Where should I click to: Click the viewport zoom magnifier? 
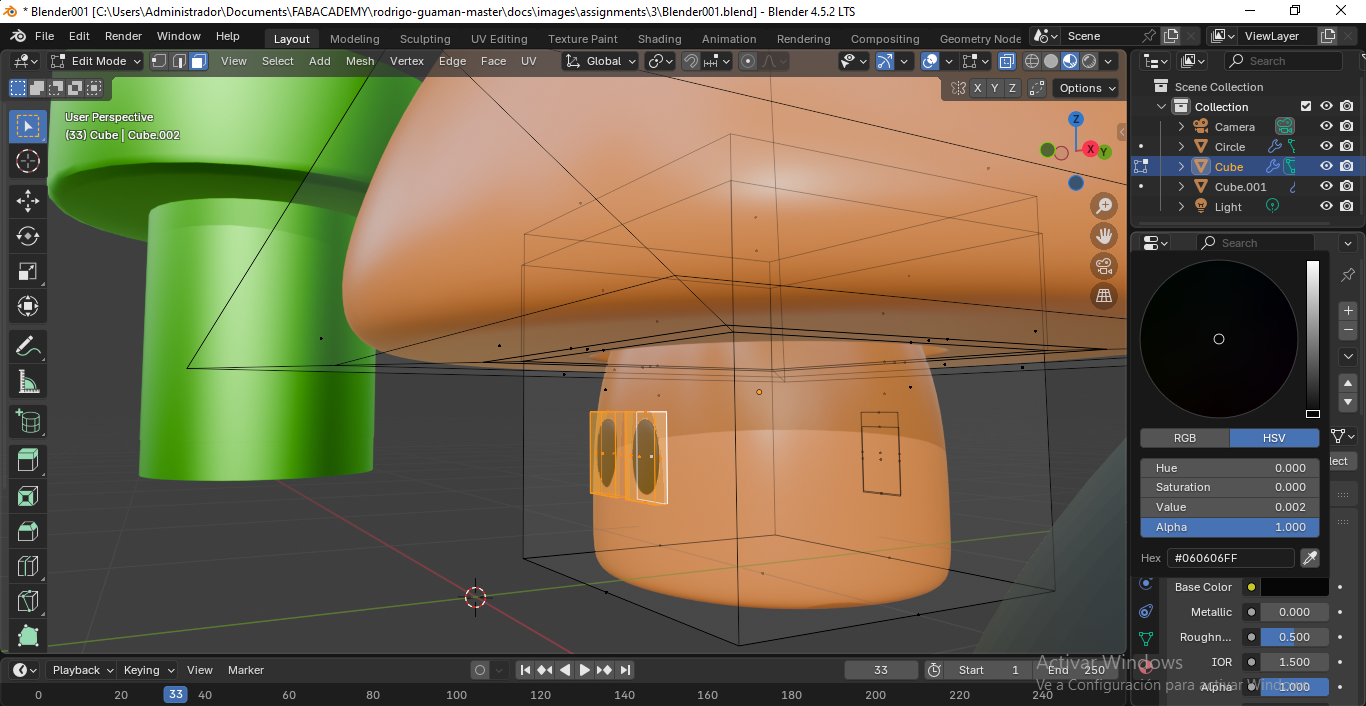coord(1104,205)
